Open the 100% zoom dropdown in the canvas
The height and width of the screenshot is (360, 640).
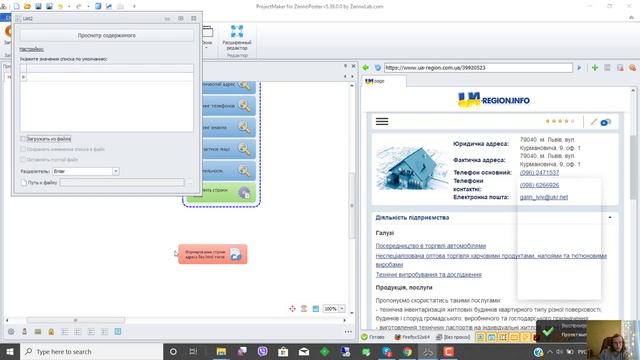[342, 309]
